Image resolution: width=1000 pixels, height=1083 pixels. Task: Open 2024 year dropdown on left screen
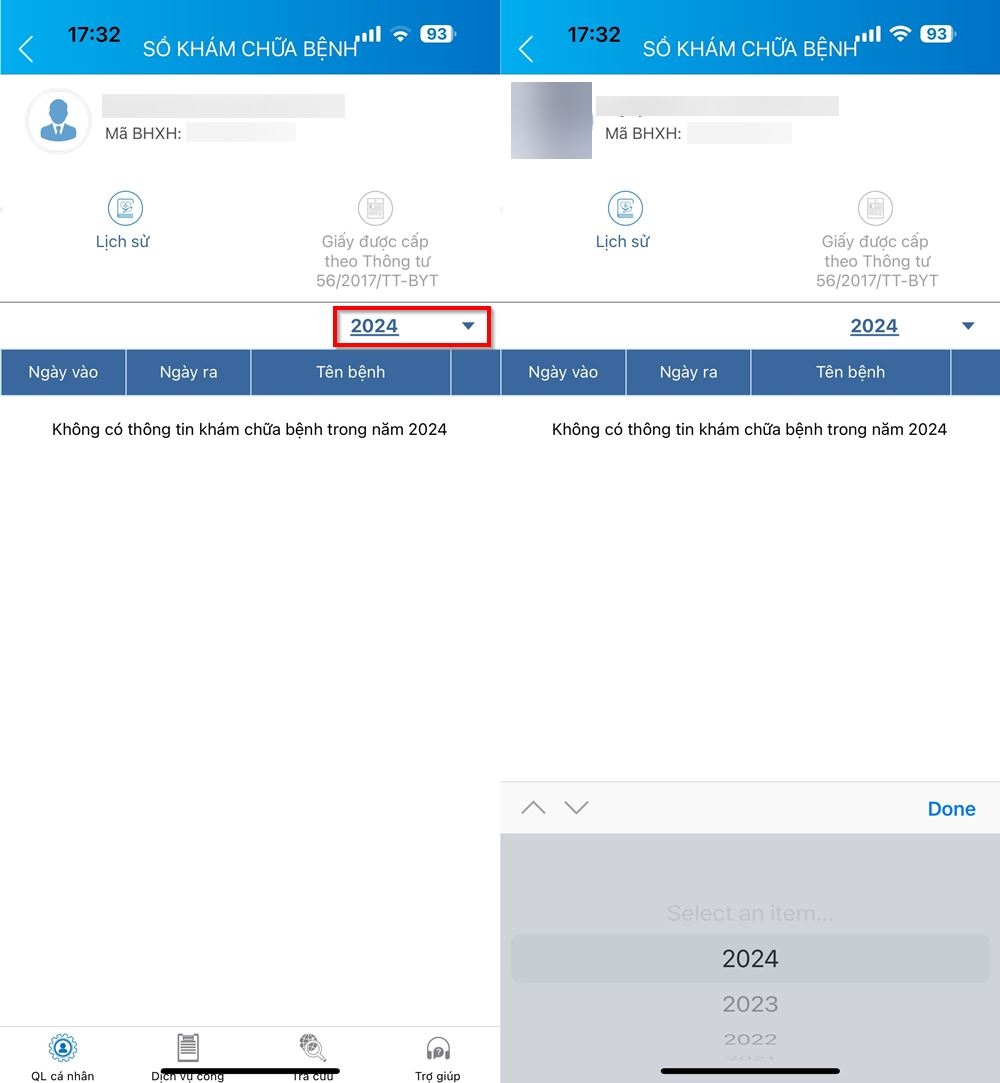tap(412, 326)
